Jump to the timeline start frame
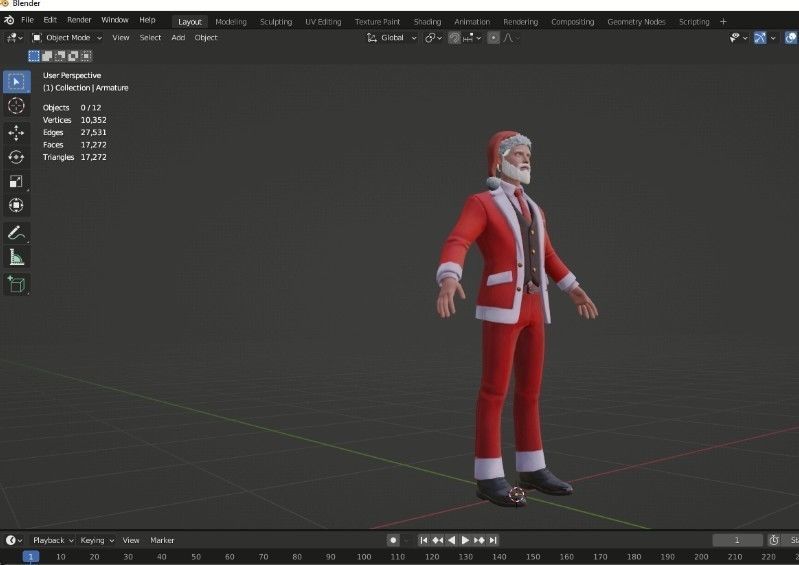This screenshot has height=565, width=799. (423, 540)
